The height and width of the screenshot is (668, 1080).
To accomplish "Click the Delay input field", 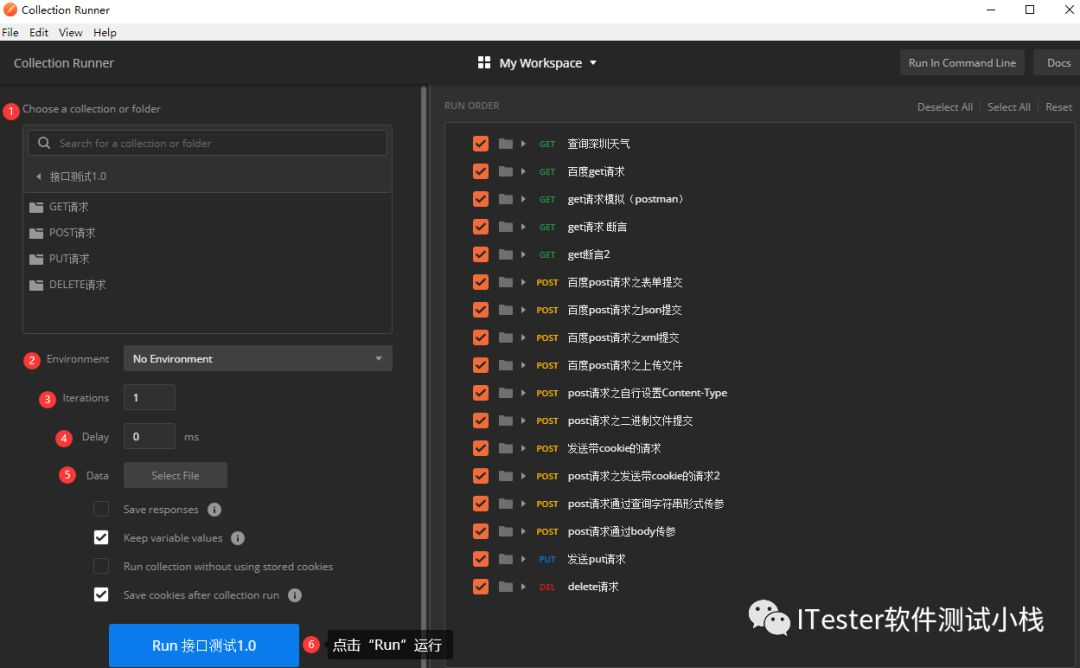I will click(149, 437).
